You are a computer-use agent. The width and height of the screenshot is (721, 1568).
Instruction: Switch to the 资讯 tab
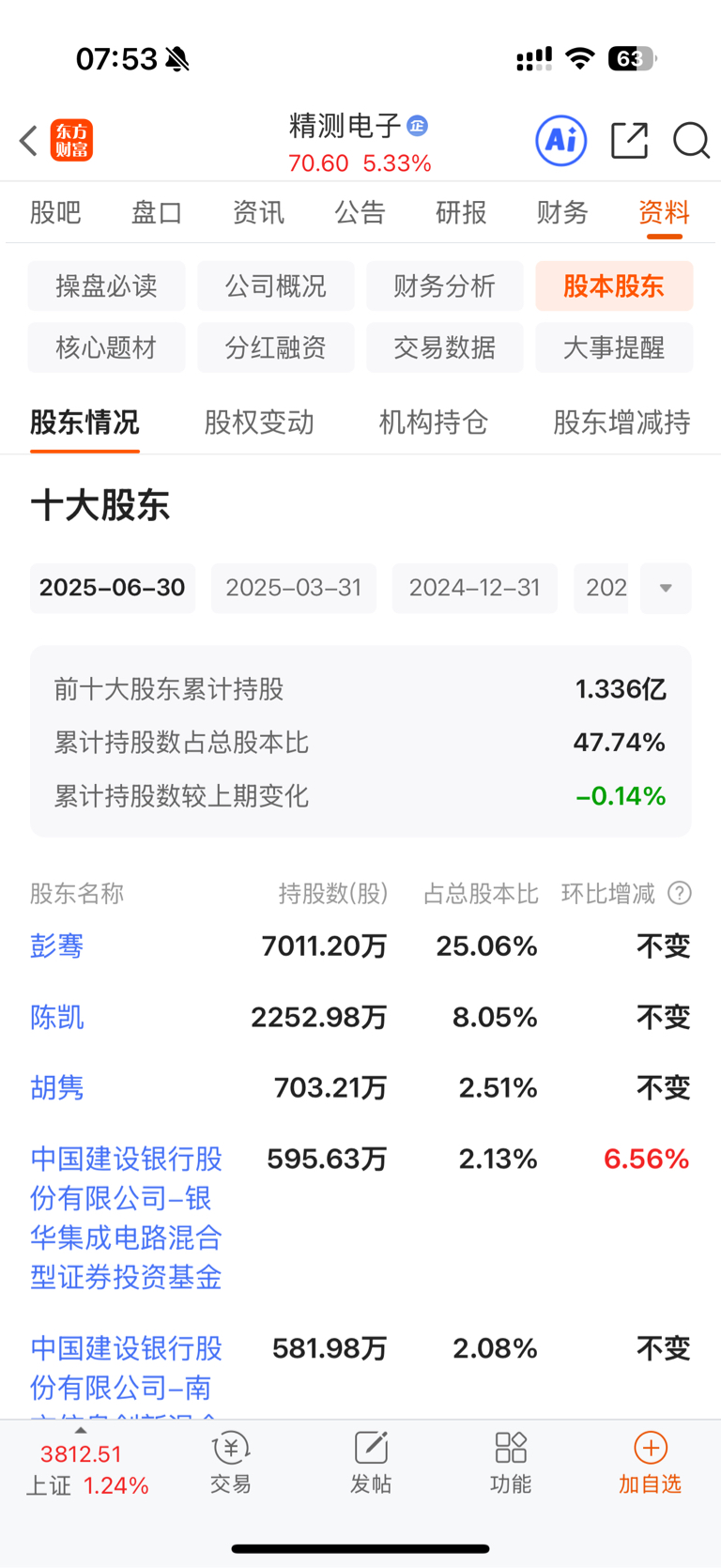258,212
